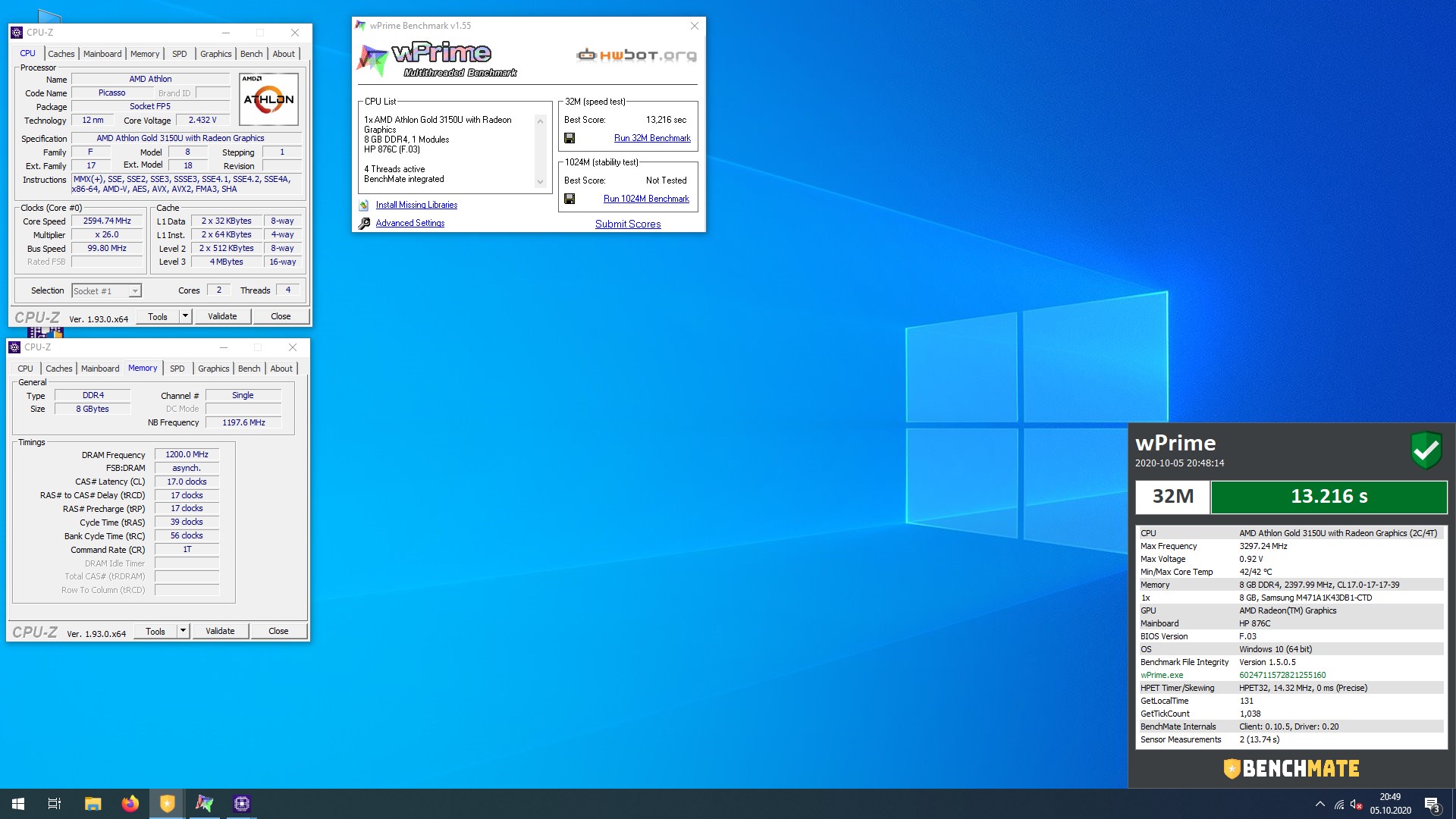Viewport: 1456px width, 819px height.
Task: Click the save icon for the 1024M score
Action: pyautogui.click(x=570, y=199)
